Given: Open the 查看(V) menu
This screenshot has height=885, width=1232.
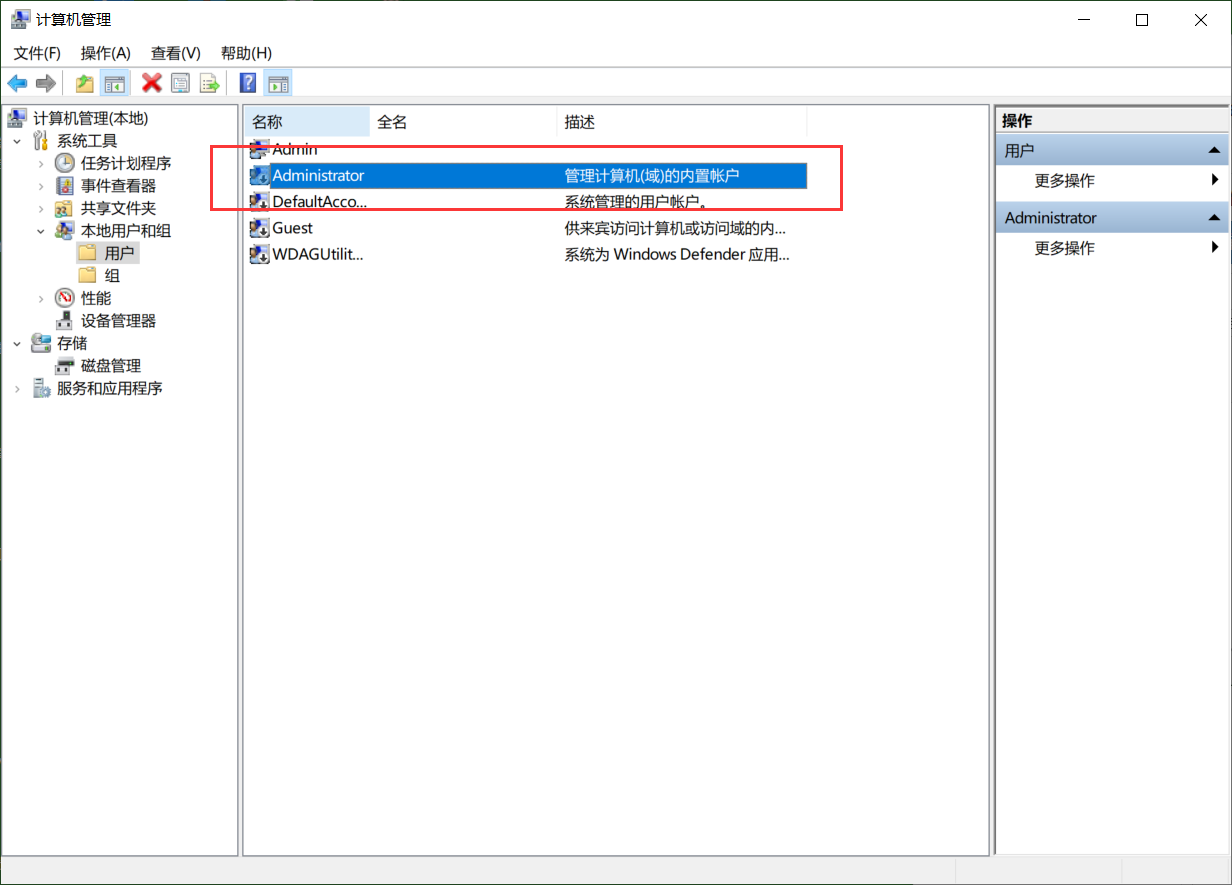Looking at the screenshot, I should click(x=175, y=53).
